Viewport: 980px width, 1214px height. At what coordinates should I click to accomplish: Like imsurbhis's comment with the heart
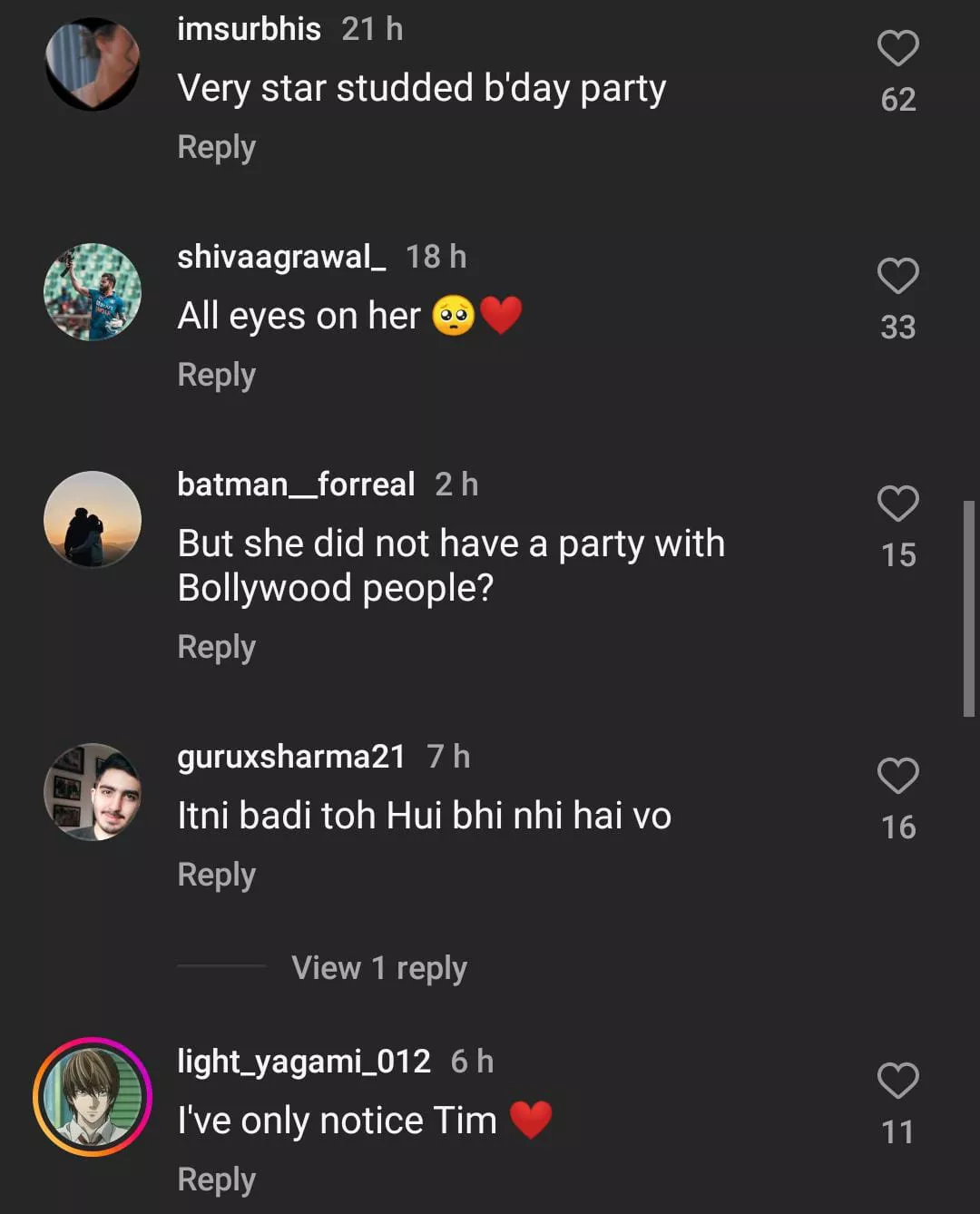coord(897,48)
